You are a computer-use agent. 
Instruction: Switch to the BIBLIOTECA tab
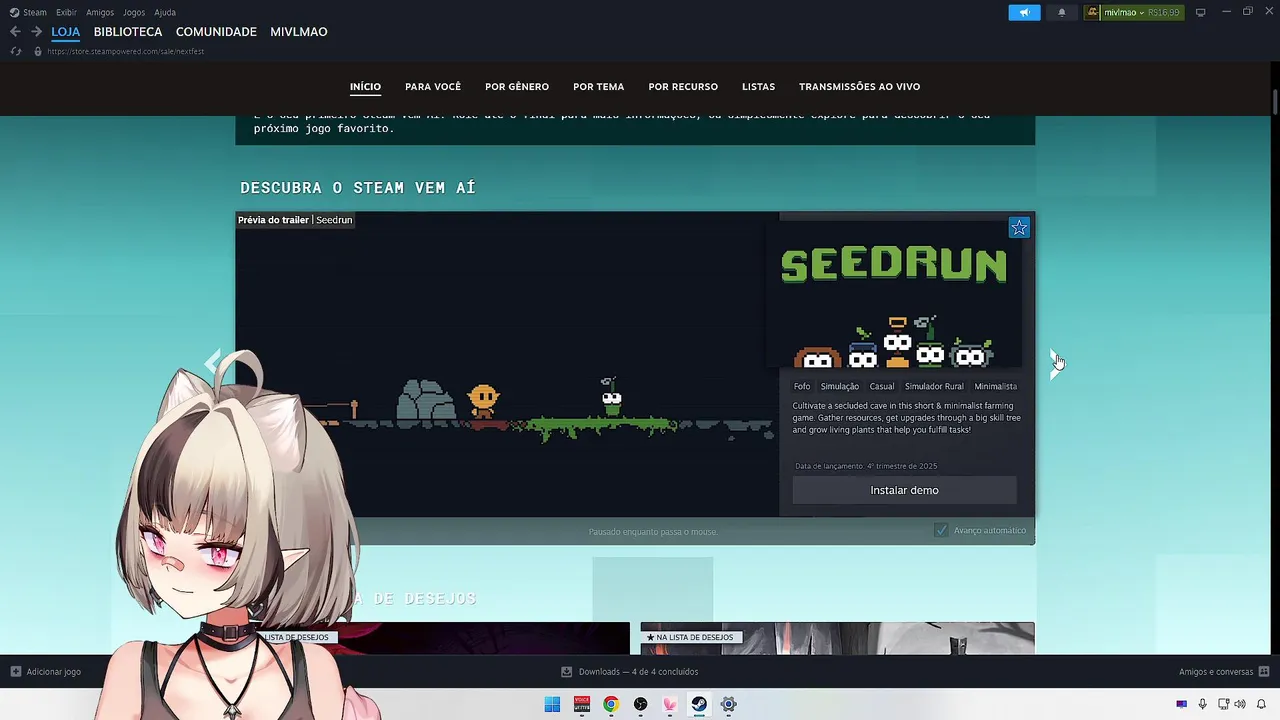(128, 32)
